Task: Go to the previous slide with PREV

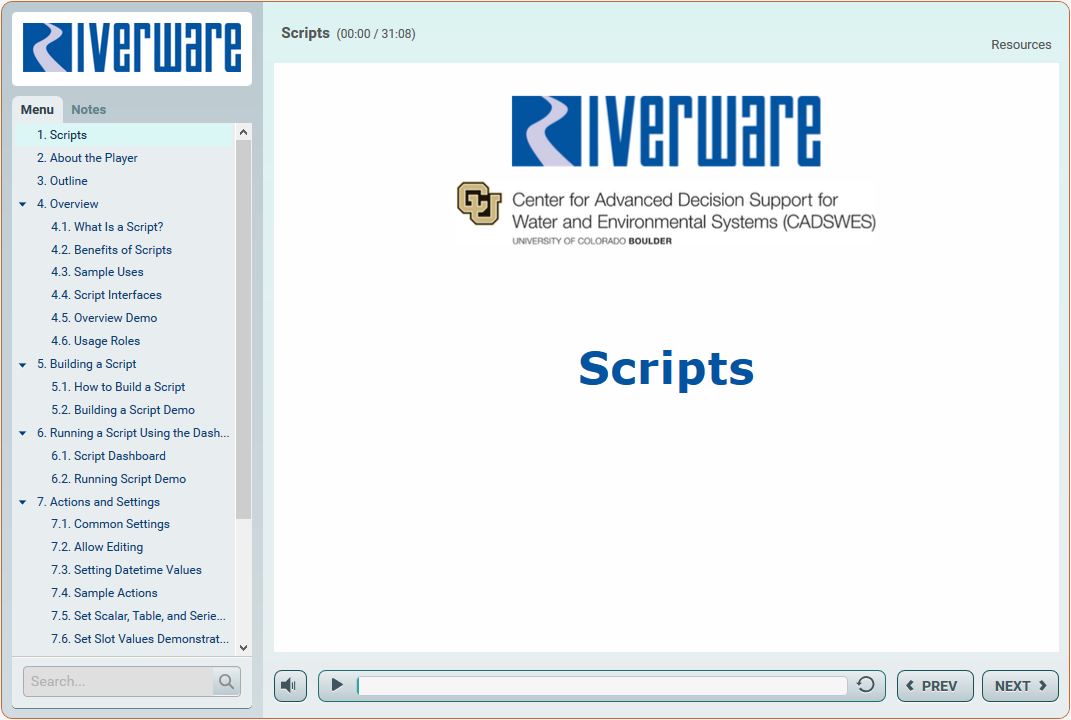Action: [x=934, y=686]
